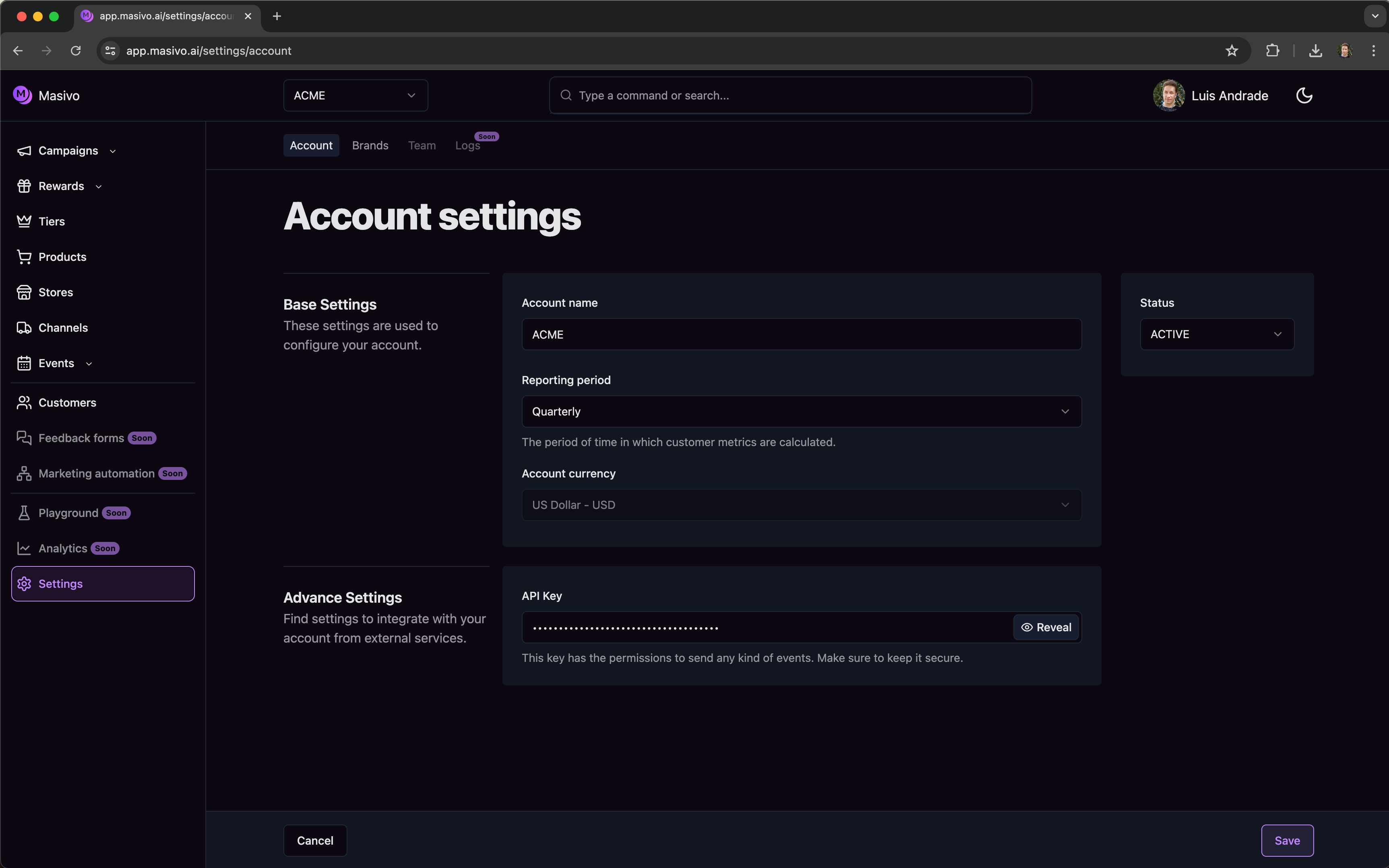
Task: Switch to the Account tab
Action: coord(311,146)
